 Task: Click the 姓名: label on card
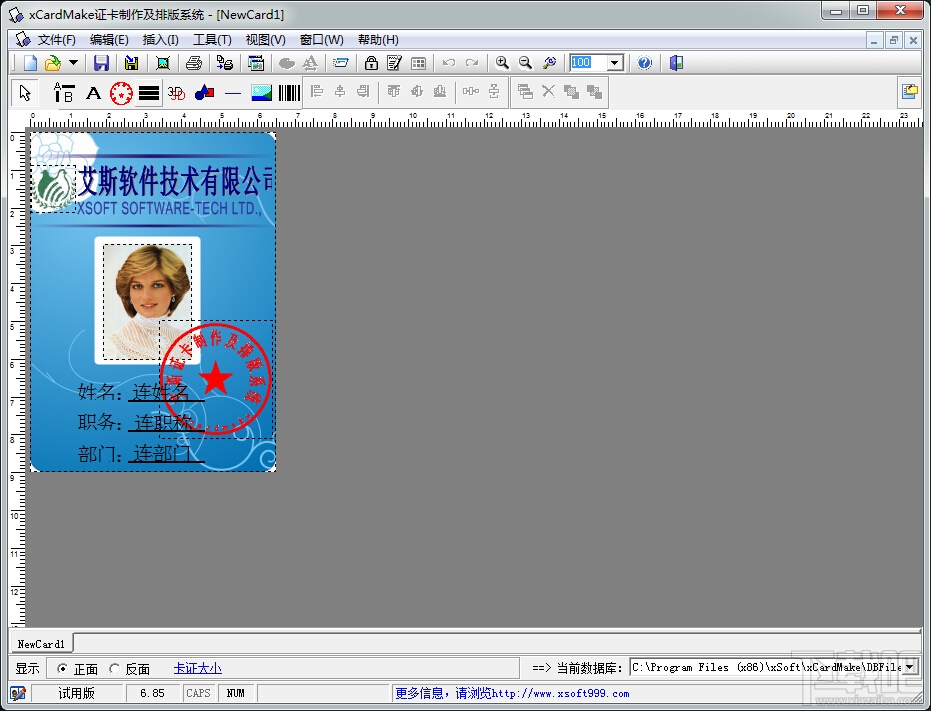coord(100,391)
